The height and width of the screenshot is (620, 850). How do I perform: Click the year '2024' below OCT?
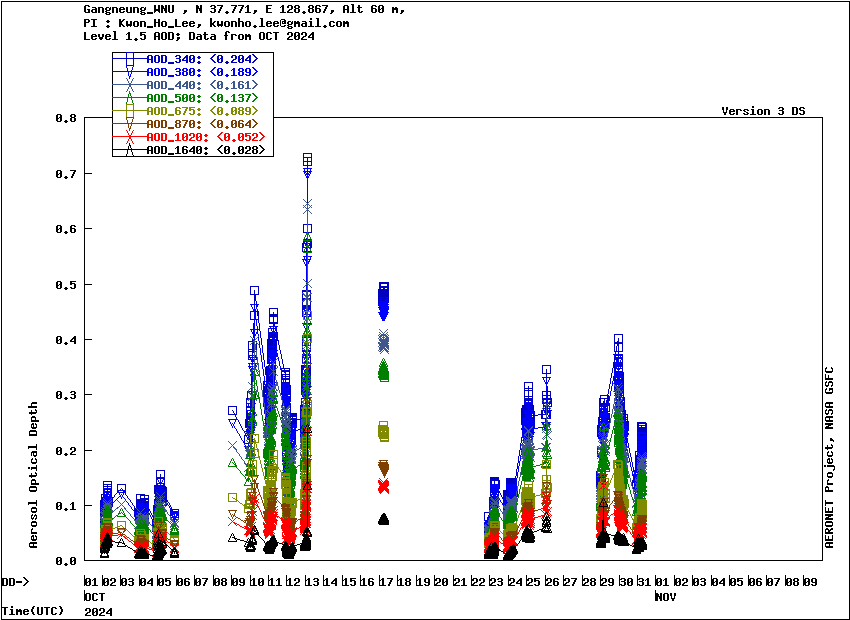(98, 612)
